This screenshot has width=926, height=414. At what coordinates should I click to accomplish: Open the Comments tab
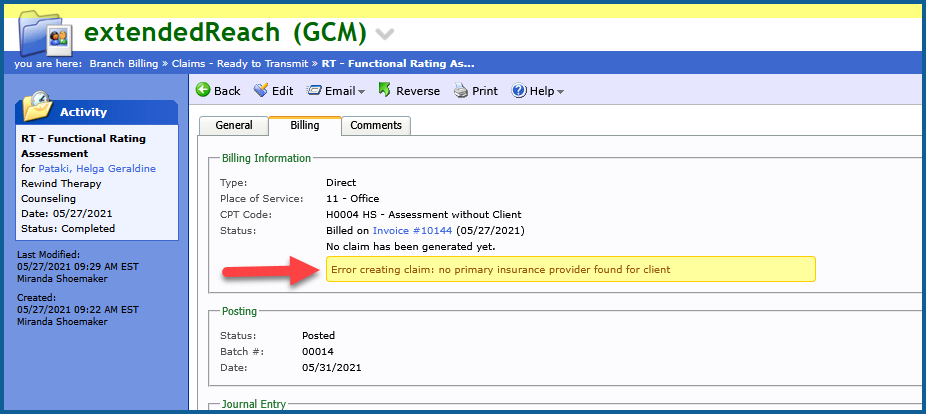376,126
